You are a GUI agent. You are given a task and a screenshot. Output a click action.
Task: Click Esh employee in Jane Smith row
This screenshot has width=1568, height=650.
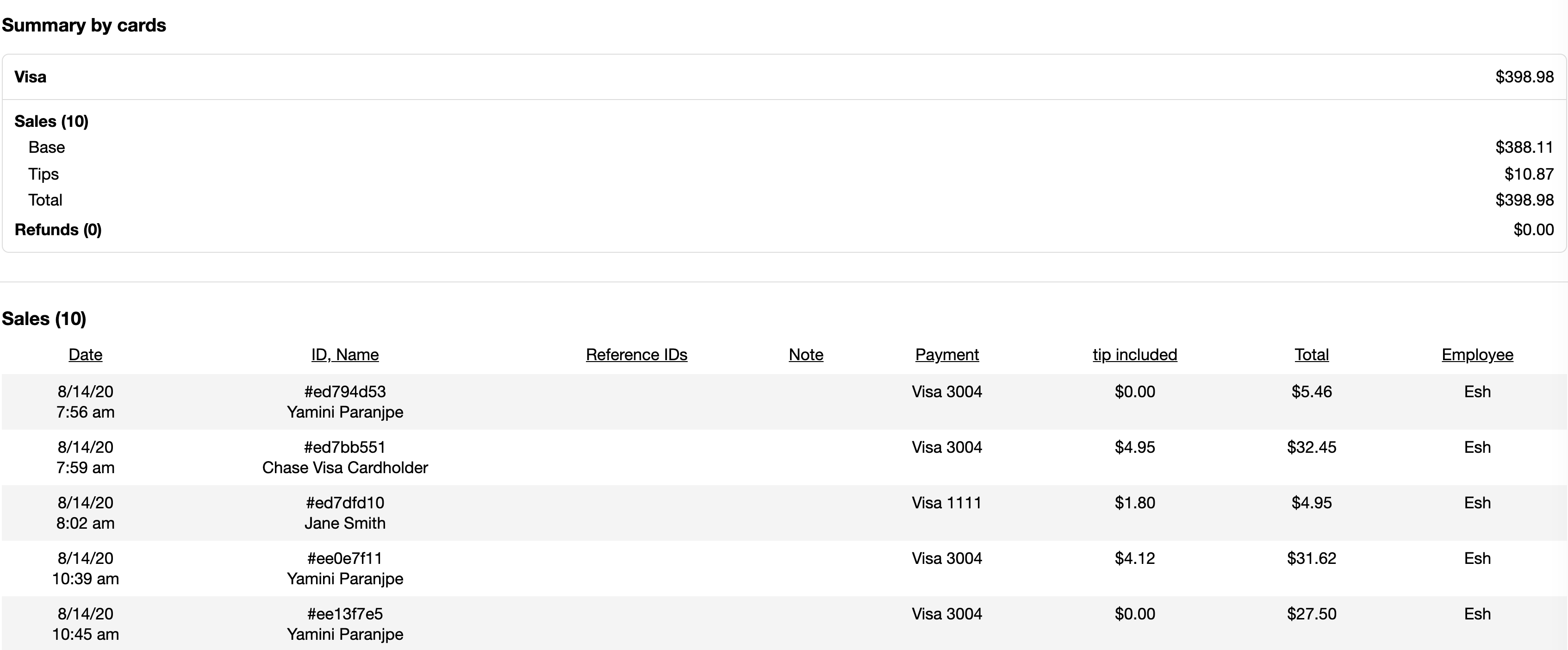click(x=1477, y=503)
